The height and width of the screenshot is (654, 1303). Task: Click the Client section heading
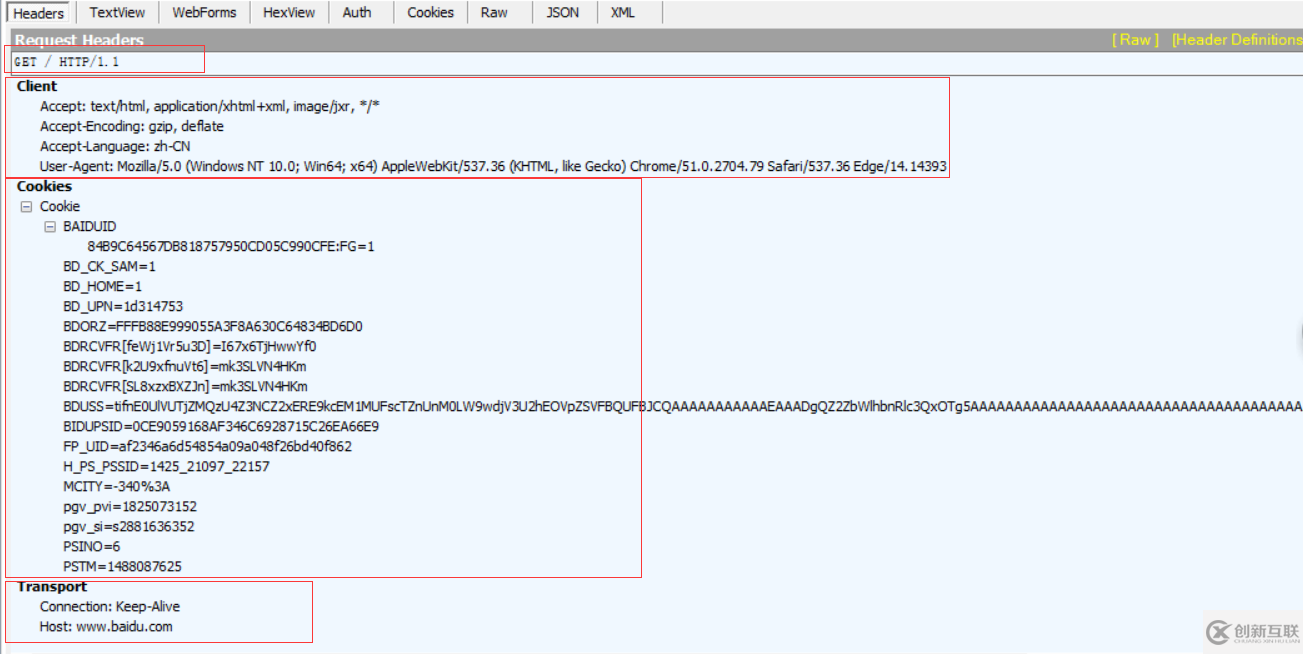click(x=37, y=86)
